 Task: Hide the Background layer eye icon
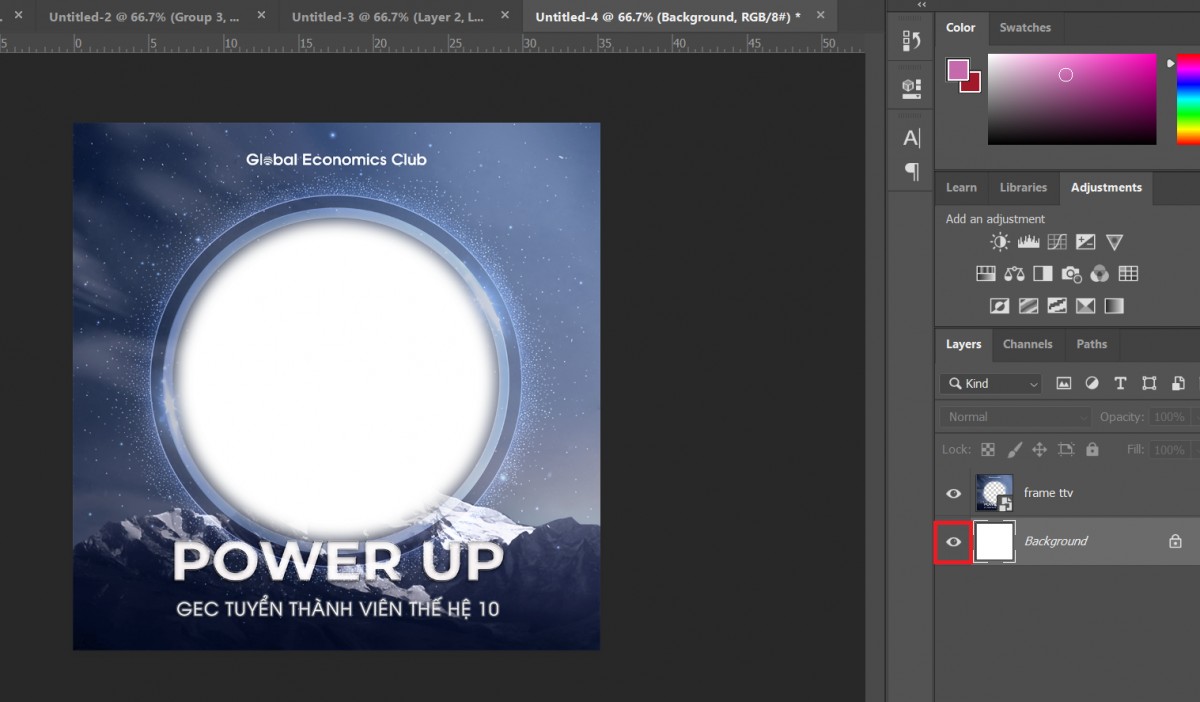pyautogui.click(x=953, y=542)
